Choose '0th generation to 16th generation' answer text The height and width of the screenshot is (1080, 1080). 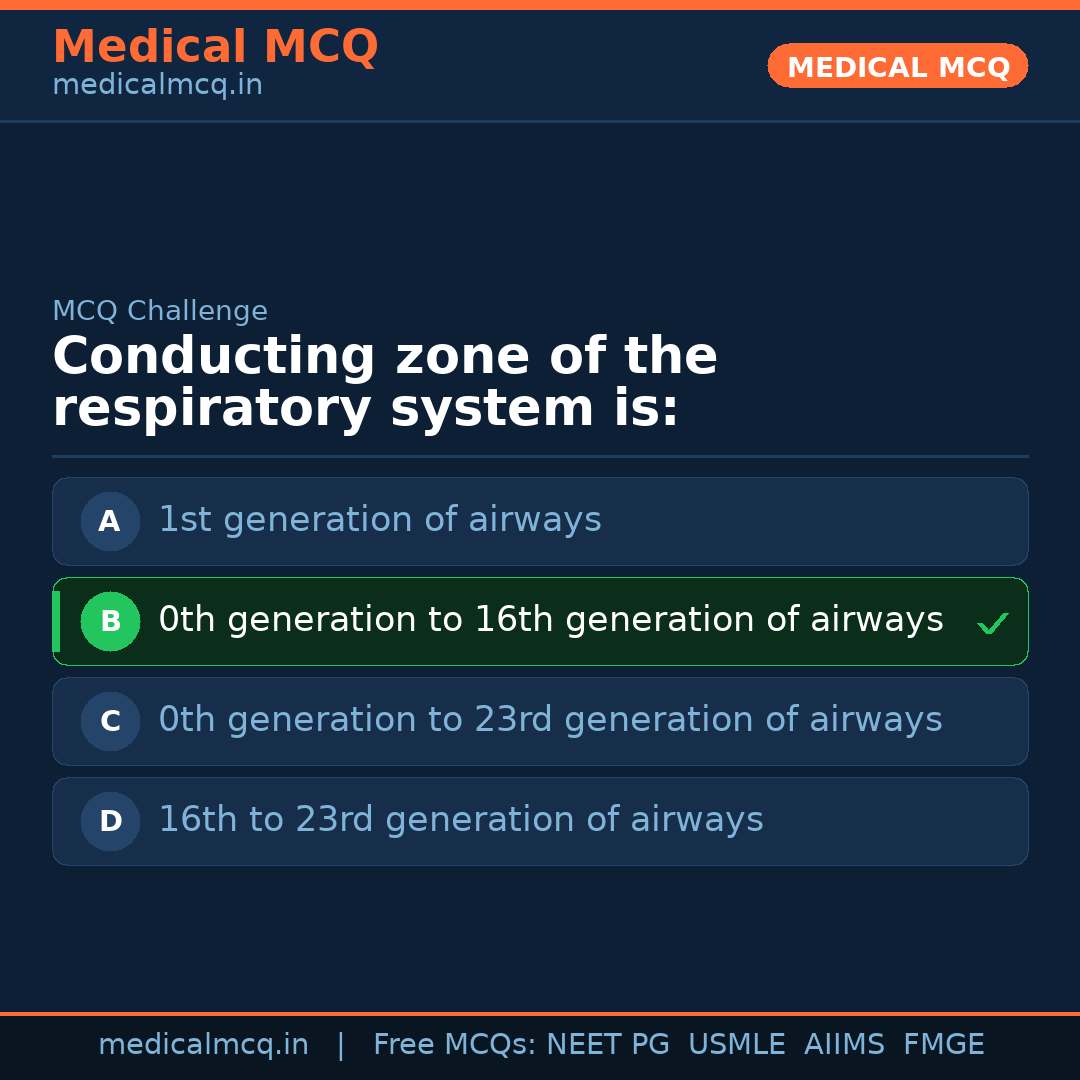[x=550, y=620]
